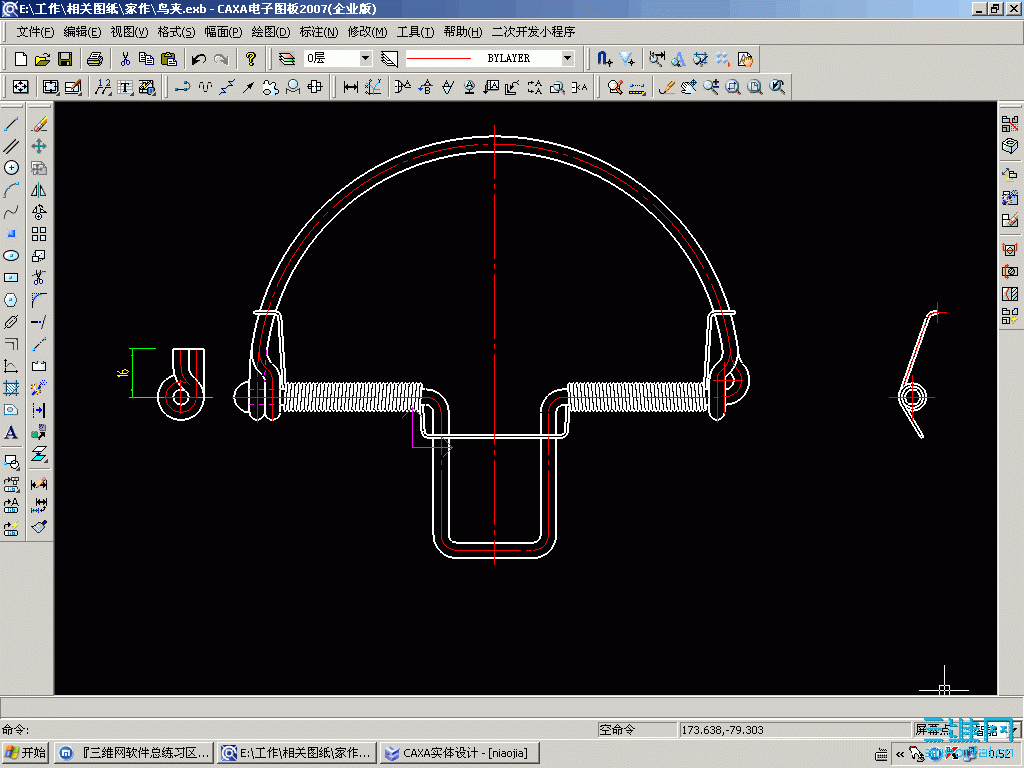The height and width of the screenshot is (768, 1024).
Task: Click the Save file icon
Action: click(65, 59)
